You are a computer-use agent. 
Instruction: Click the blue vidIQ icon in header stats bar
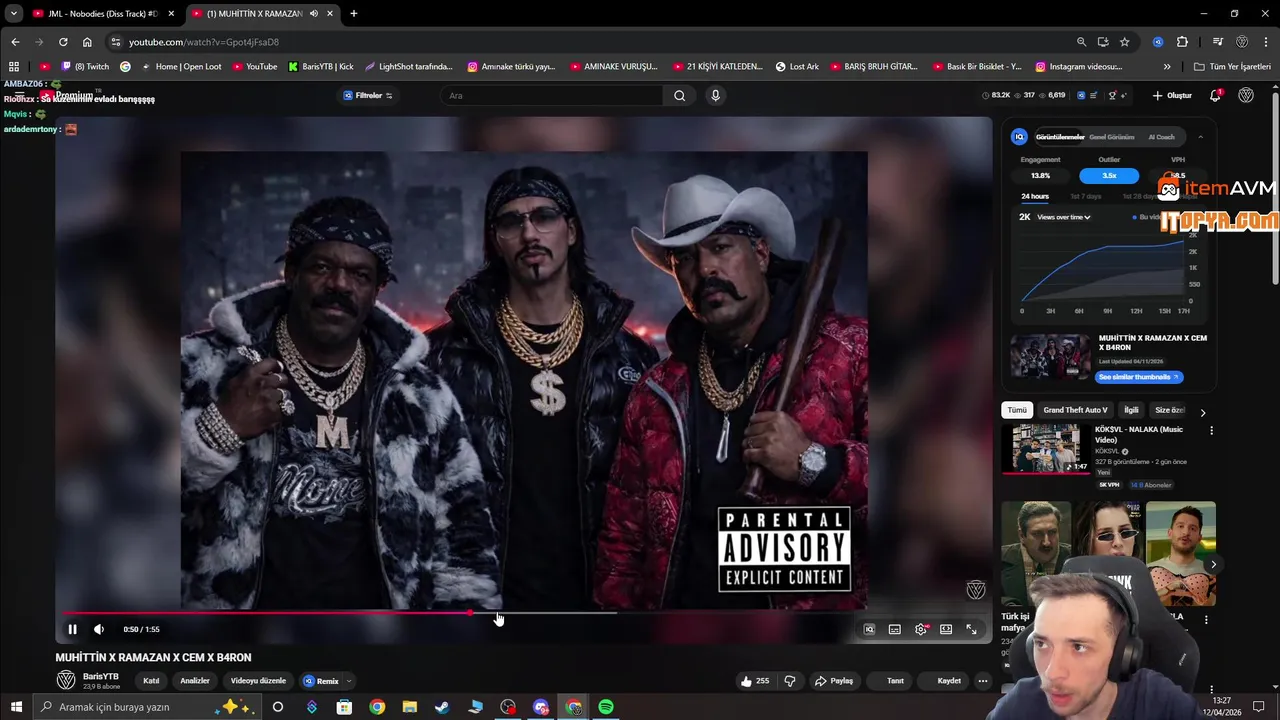coord(1081,96)
